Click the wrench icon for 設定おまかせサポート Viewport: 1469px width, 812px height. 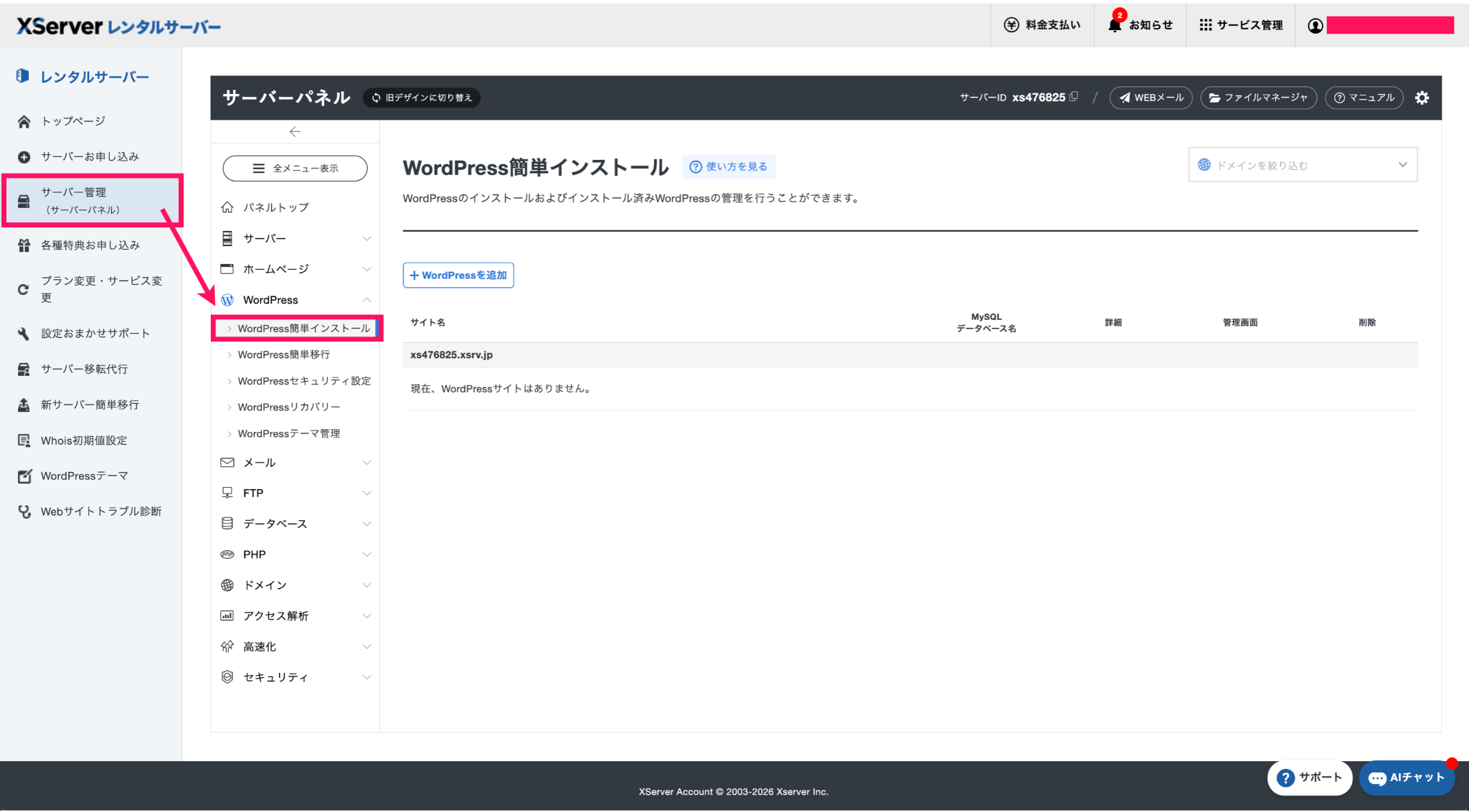point(24,334)
